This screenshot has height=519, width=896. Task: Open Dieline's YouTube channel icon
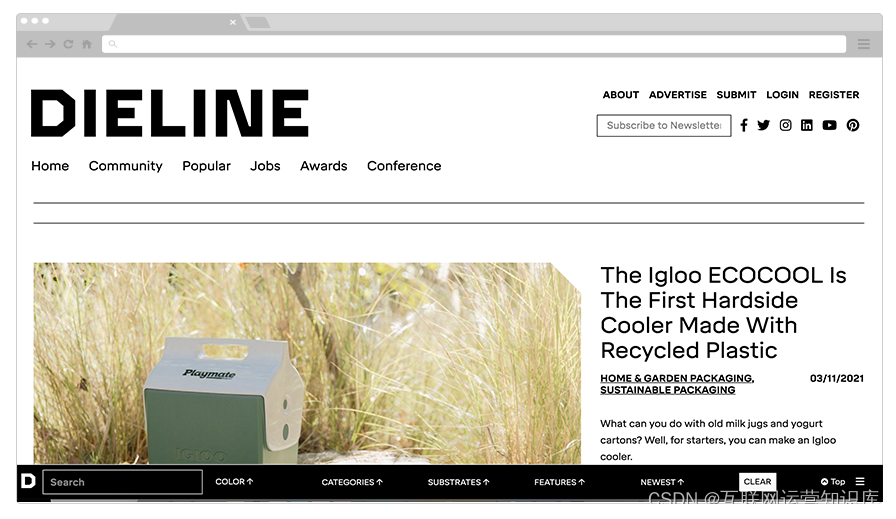pos(829,125)
